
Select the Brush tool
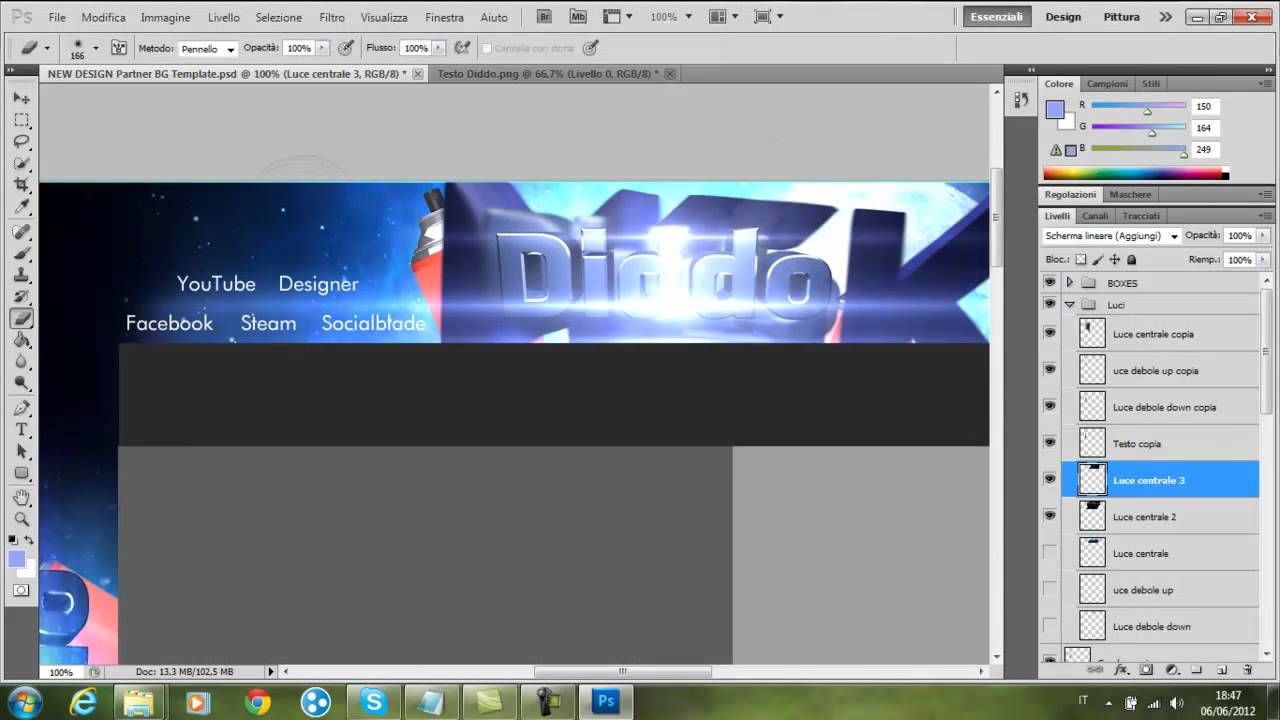tap(22, 254)
